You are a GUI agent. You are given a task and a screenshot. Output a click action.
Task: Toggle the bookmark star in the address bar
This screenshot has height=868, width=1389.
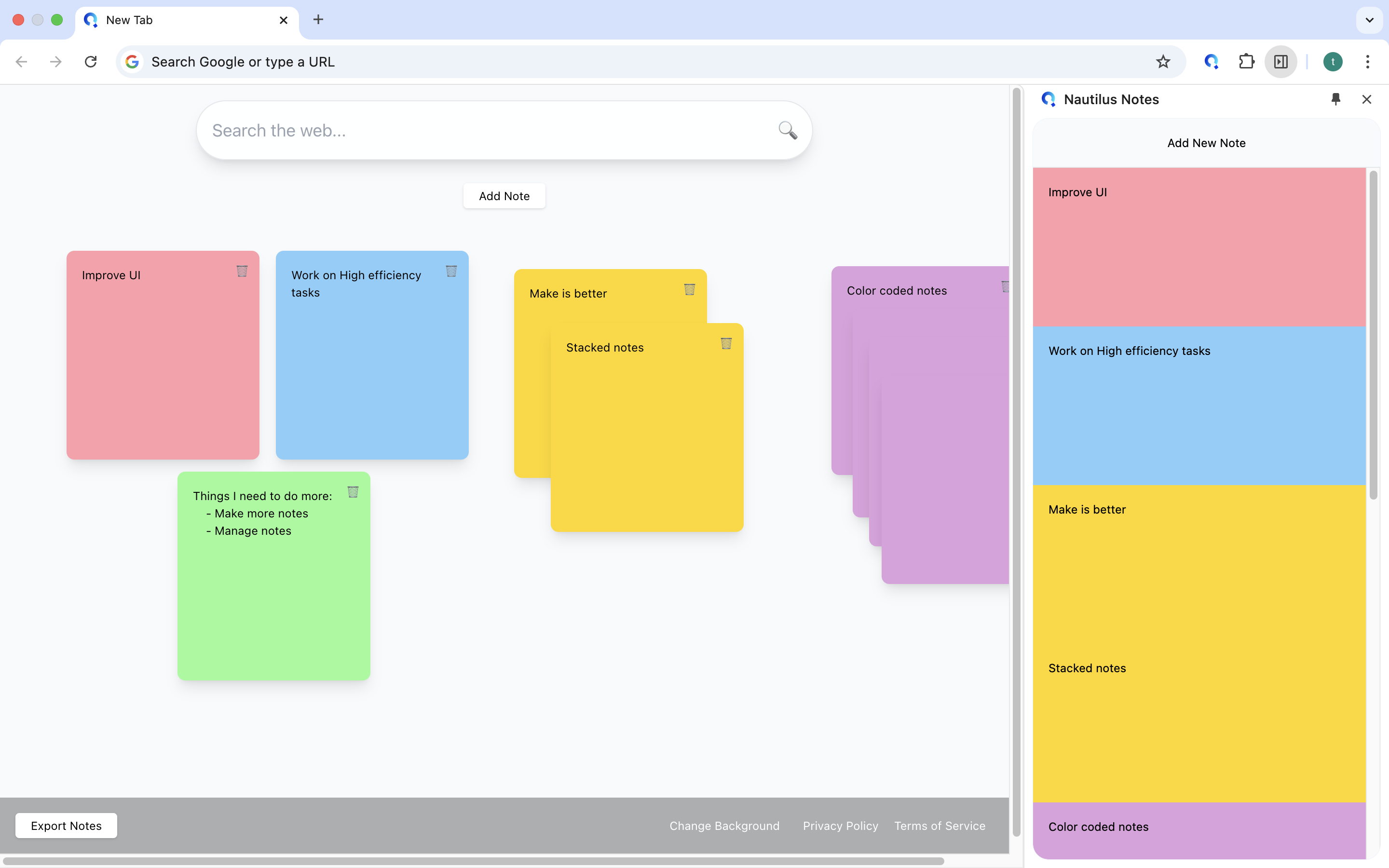(x=1163, y=61)
